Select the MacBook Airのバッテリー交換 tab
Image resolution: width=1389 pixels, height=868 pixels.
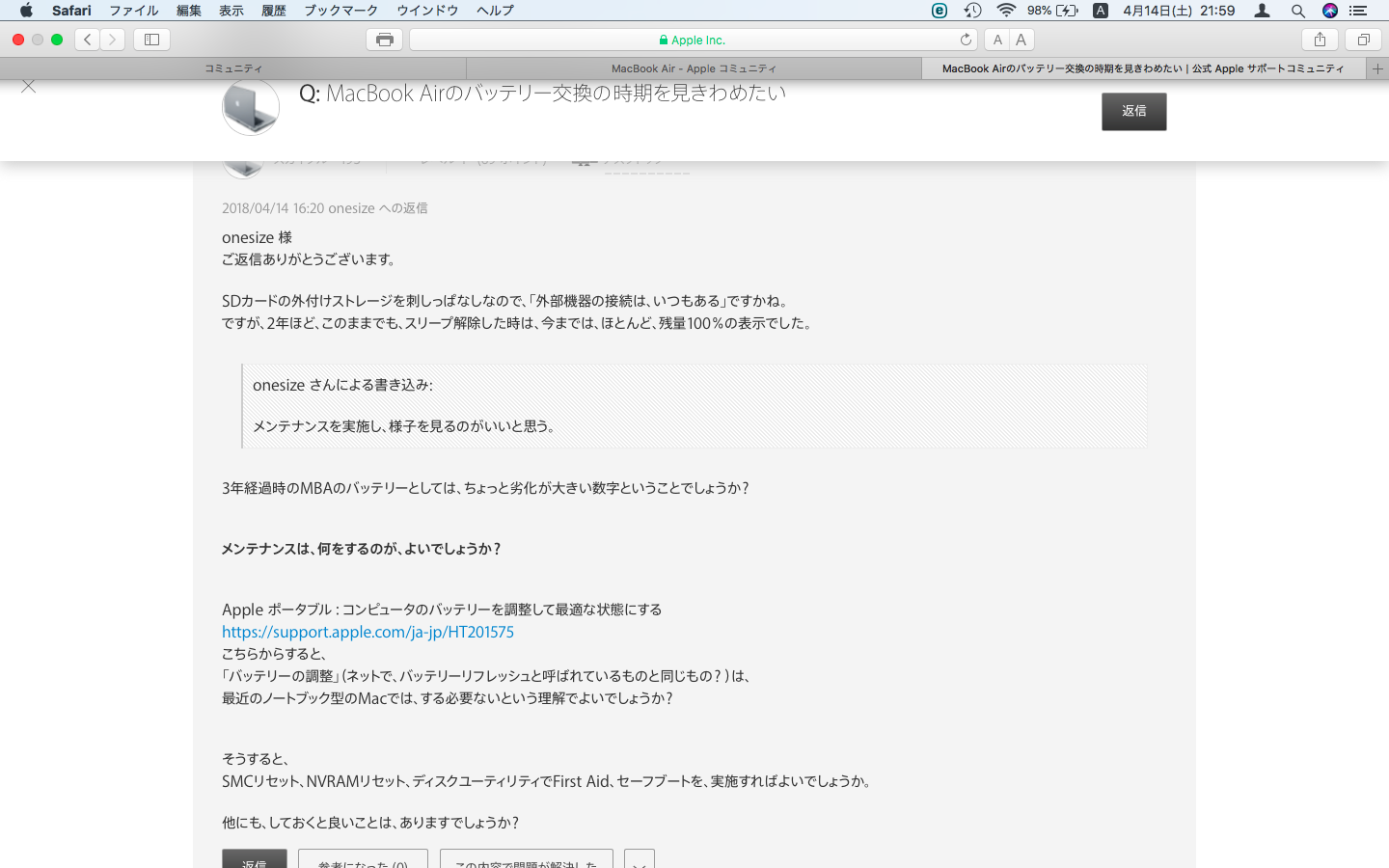(1143, 68)
